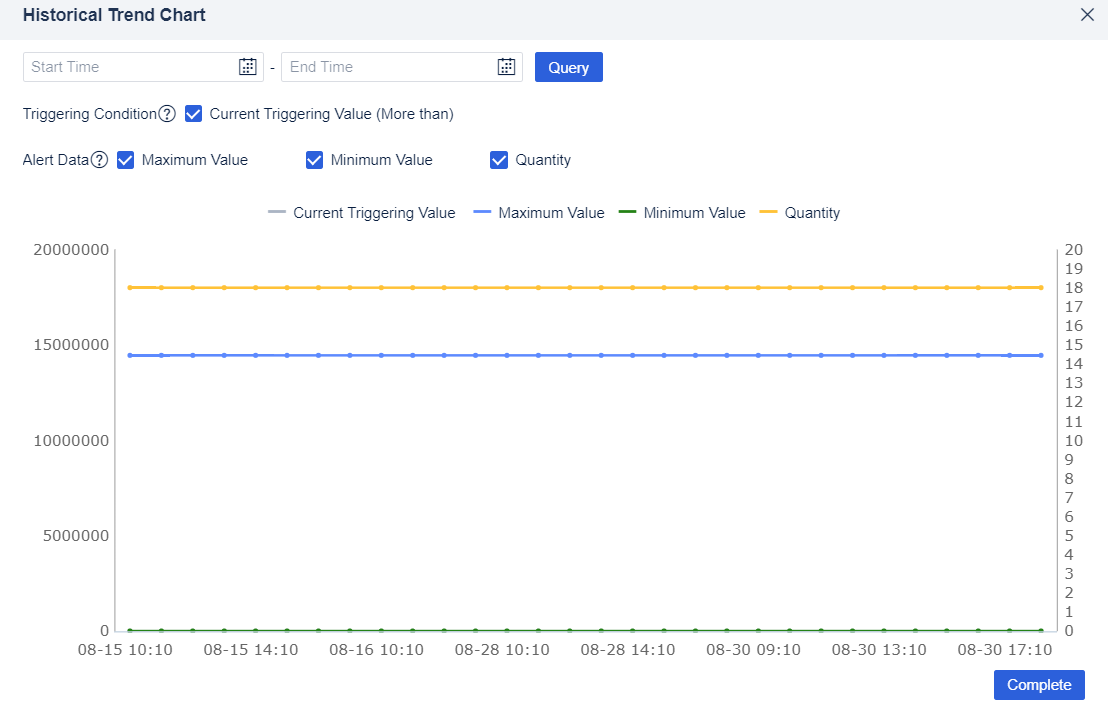Open the Start Time calendar picker icon
The width and height of the screenshot is (1108, 705).
[247, 66]
